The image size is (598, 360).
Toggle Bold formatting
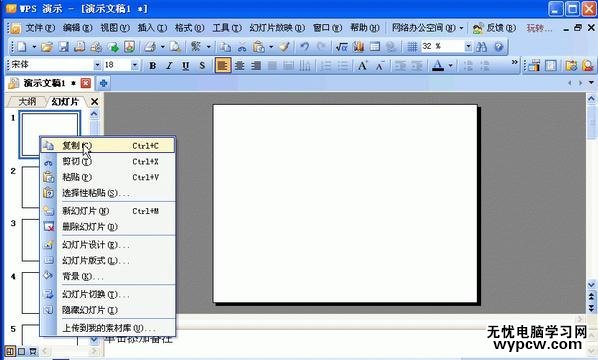click(153, 66)
